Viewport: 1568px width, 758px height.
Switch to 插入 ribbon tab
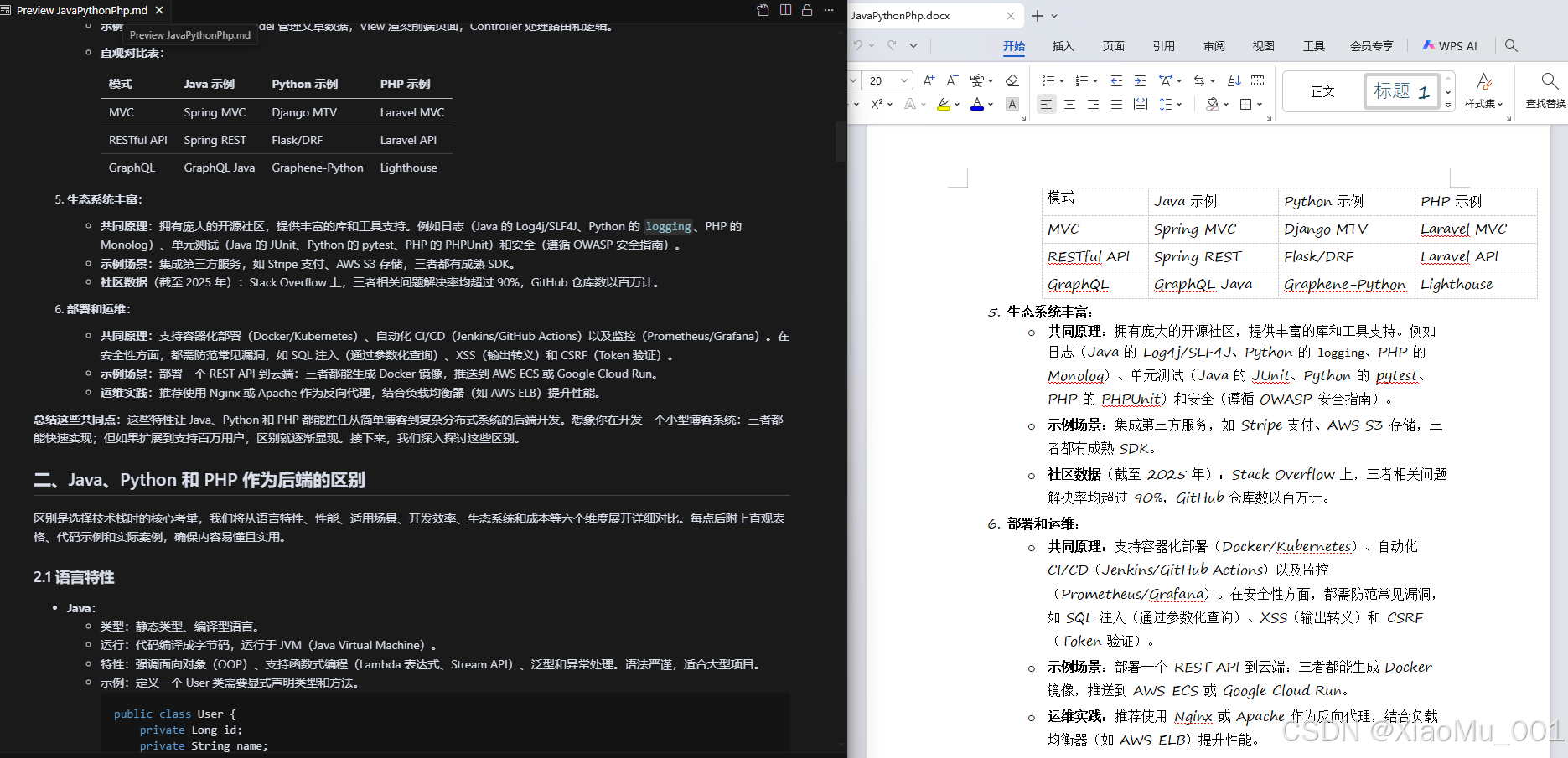pos(1063,46)
